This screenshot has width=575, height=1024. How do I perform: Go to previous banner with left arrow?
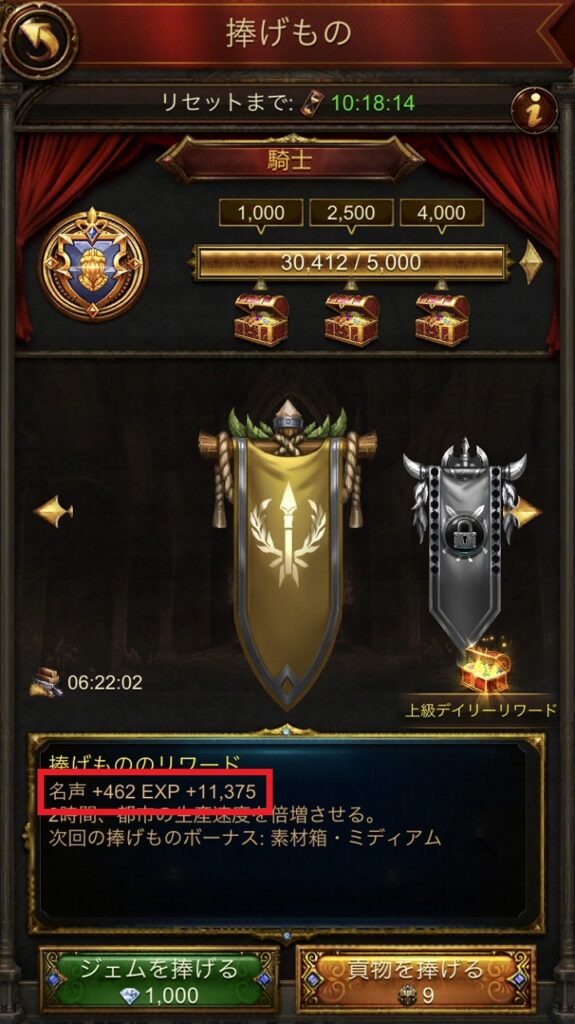click(x=54, y=511)
